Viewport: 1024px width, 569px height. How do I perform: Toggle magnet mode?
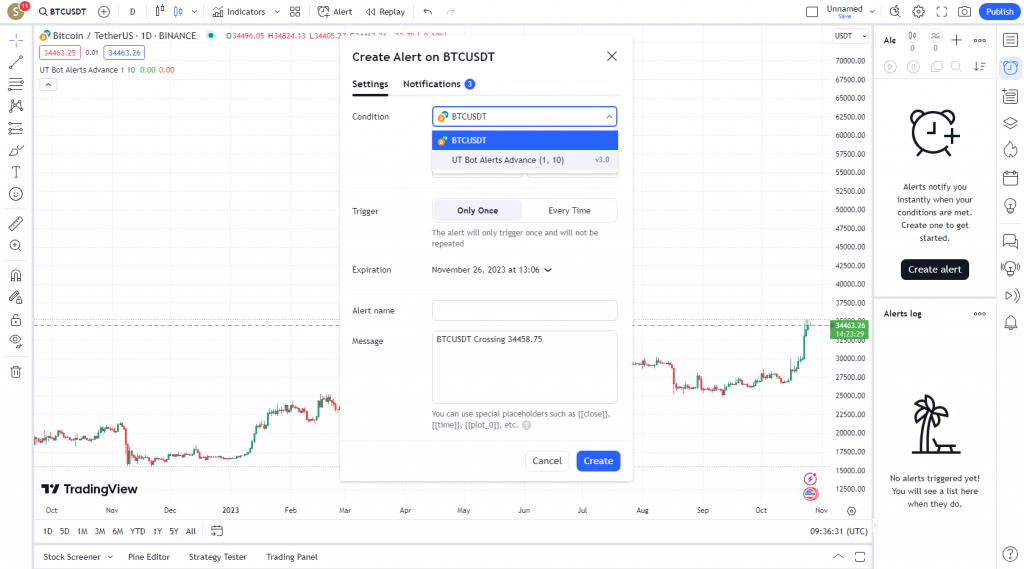pos(16,275)
